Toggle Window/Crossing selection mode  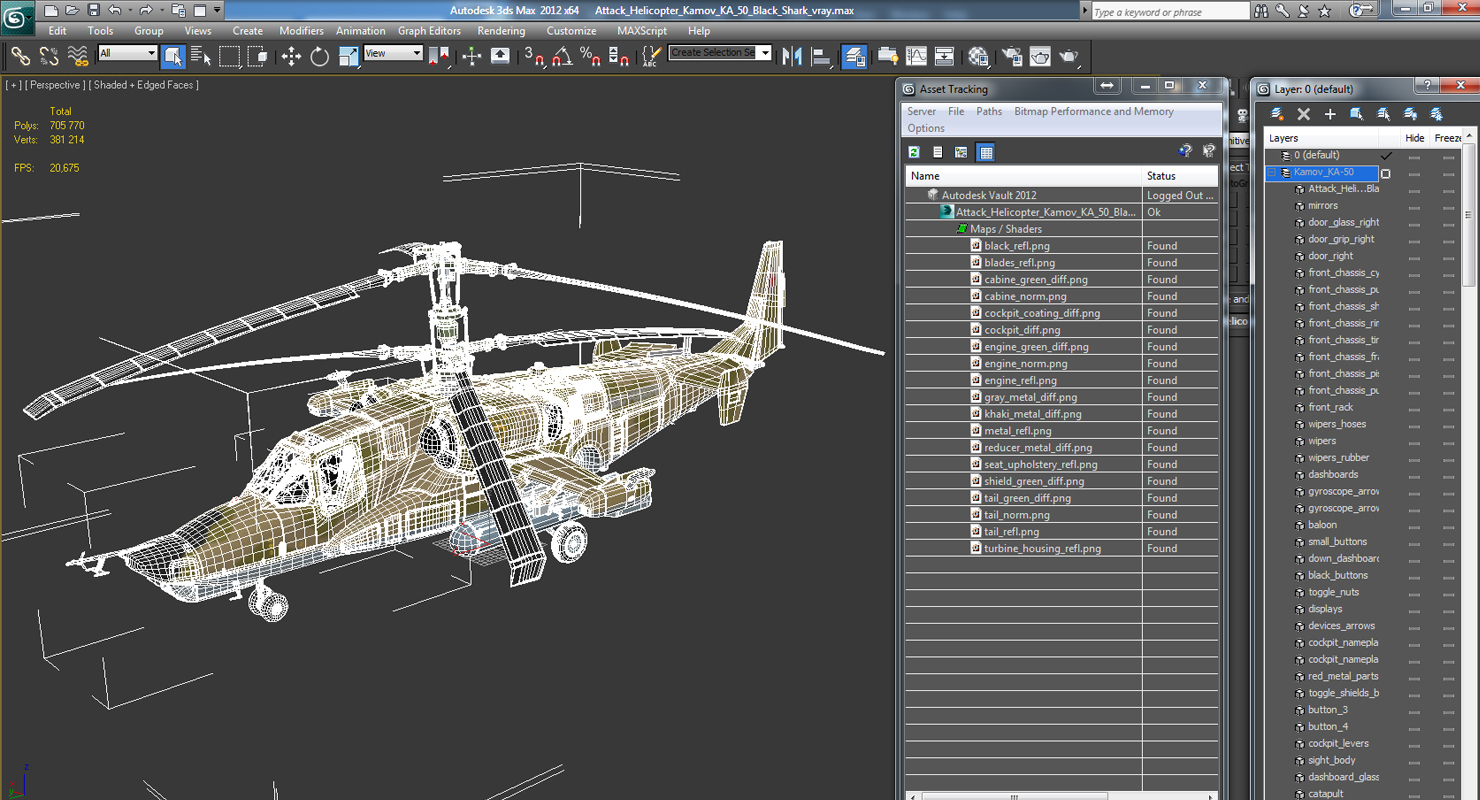(x=258, y=56)
